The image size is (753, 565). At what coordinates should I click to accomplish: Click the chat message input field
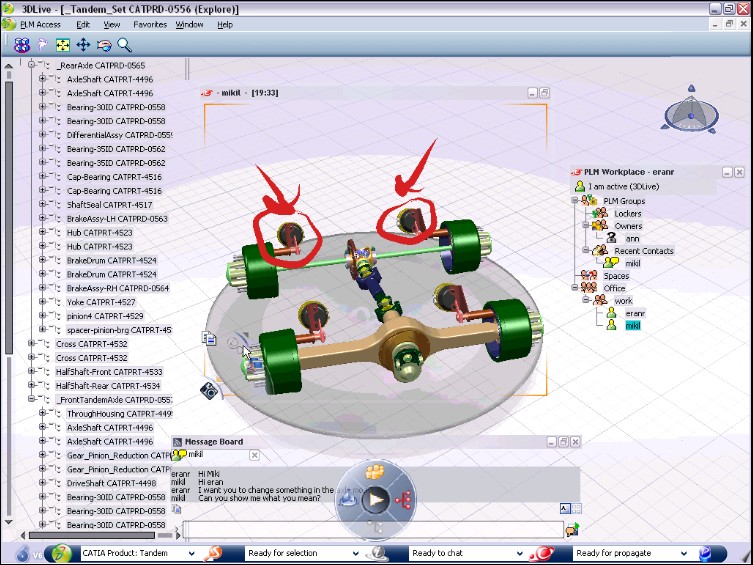pyautogui.click(x=373, y=529)
